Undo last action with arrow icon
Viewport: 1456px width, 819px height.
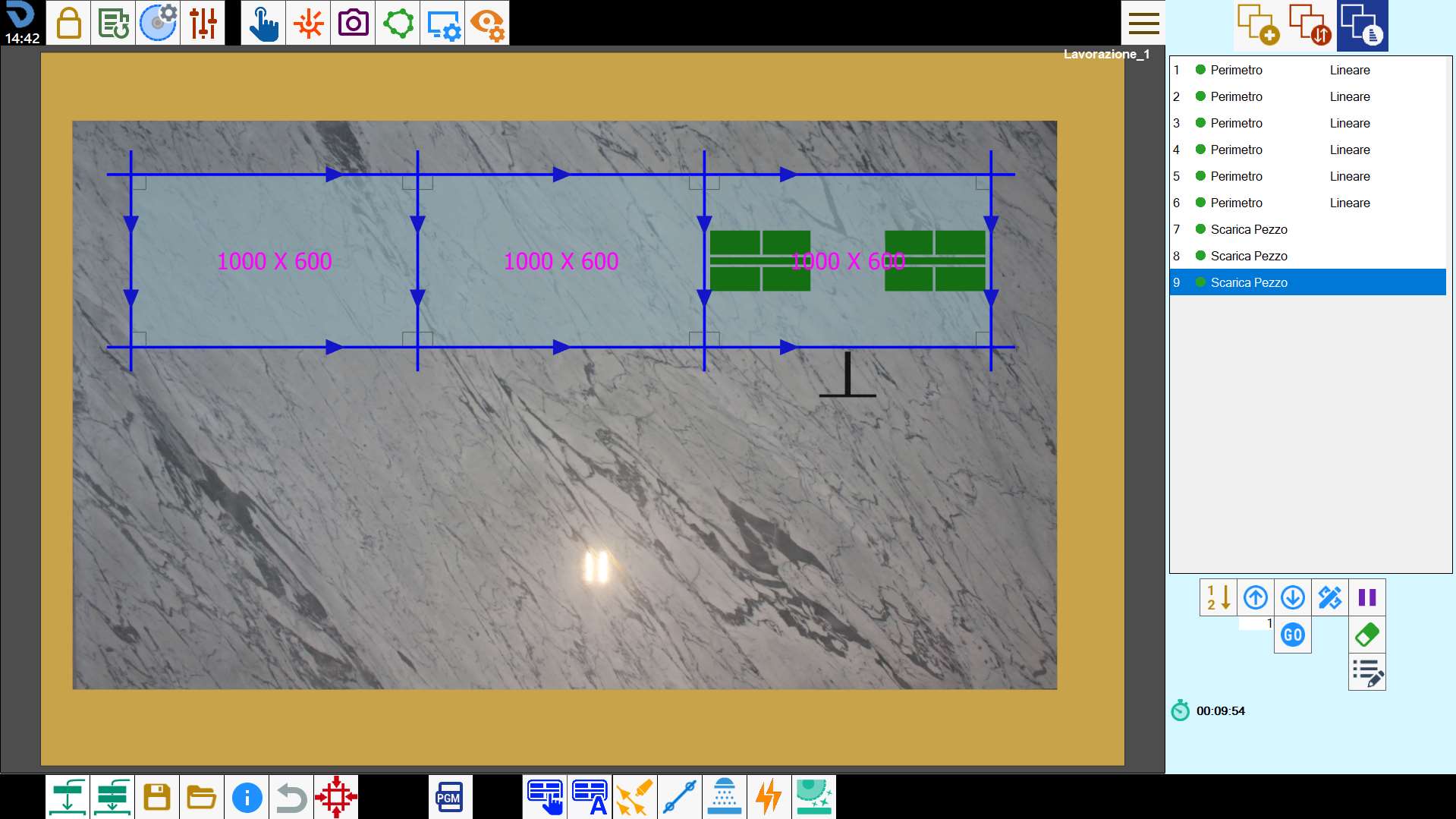(291, 797)
